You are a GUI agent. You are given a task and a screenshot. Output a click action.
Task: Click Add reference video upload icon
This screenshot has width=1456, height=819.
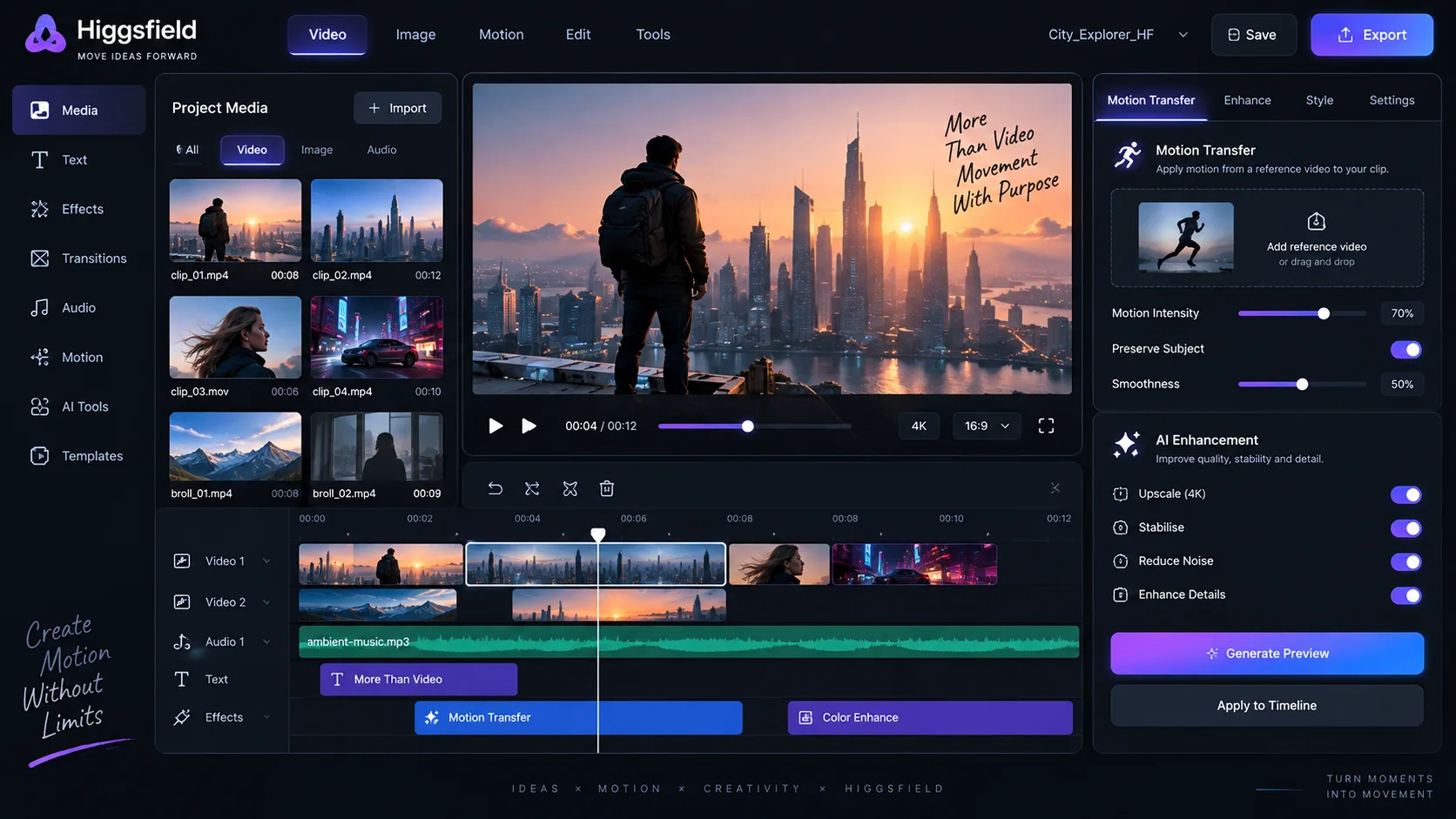click(1317, 221)
